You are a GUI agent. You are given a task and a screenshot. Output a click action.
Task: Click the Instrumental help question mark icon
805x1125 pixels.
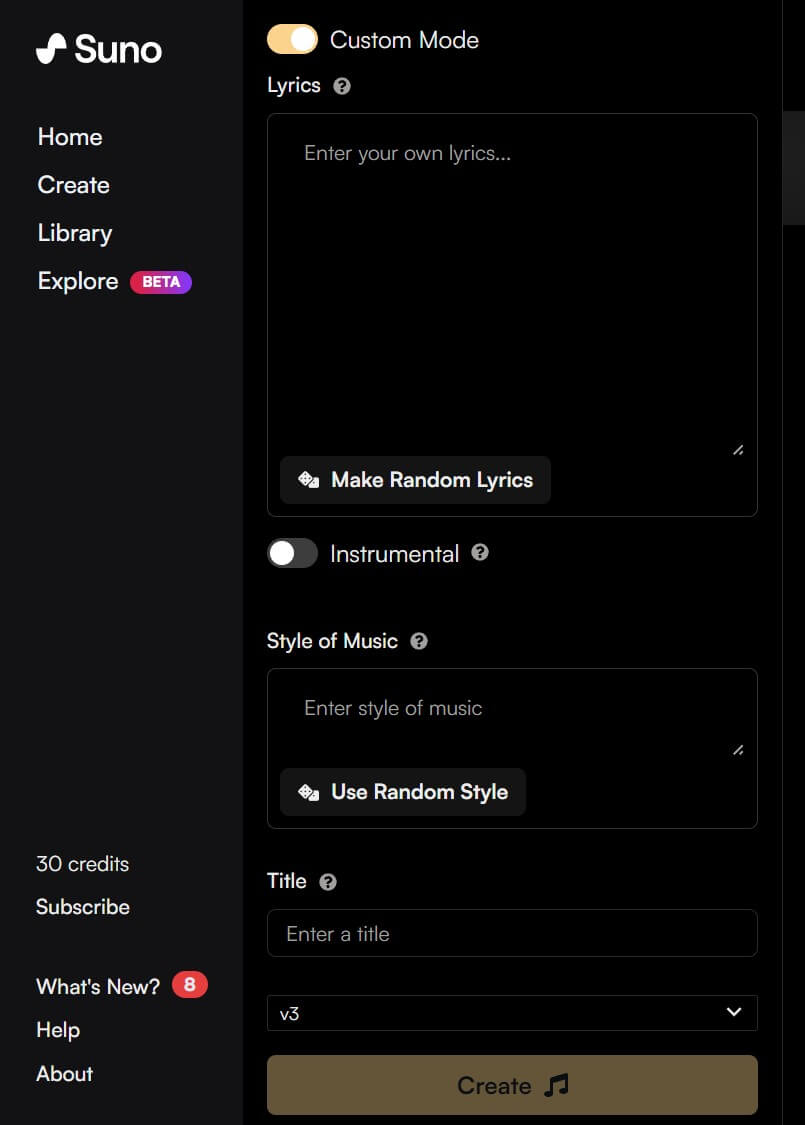pyautogui.click(x=480, y=552)
